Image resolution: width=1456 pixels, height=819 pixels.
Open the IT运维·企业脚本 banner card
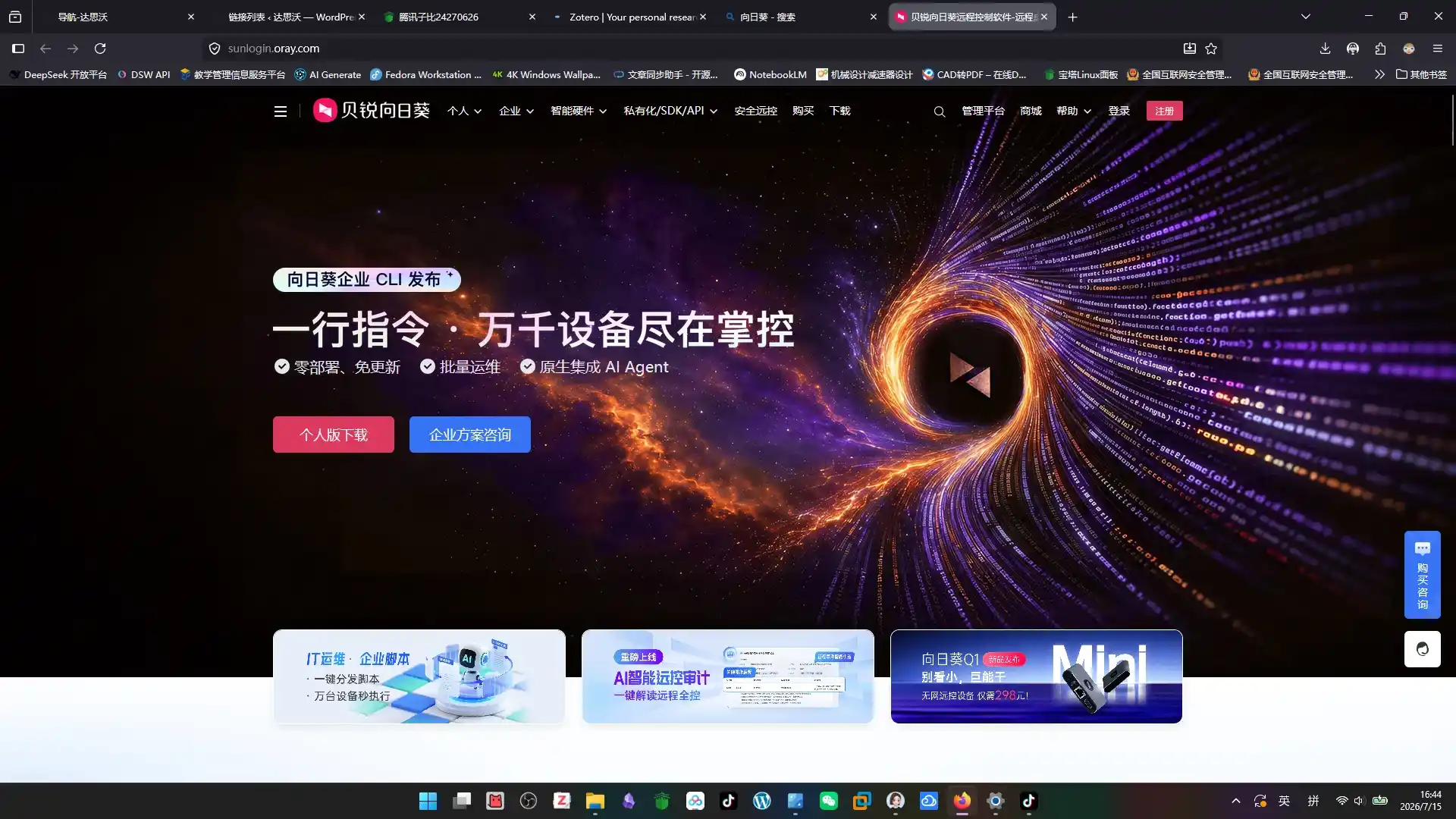(x=419, y=676)
